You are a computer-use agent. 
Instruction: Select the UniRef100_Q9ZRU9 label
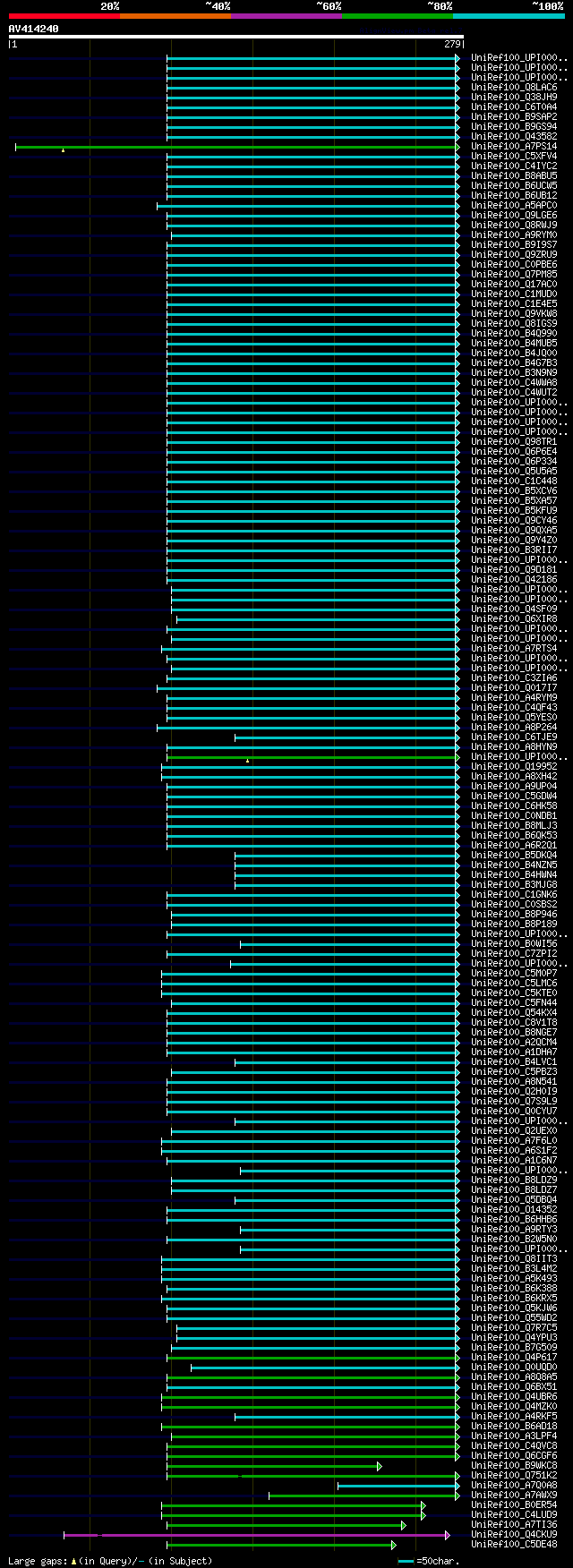(514, 255)
